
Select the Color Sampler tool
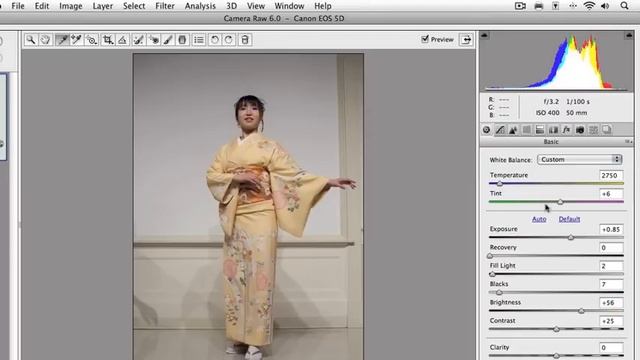click(76, 40)
